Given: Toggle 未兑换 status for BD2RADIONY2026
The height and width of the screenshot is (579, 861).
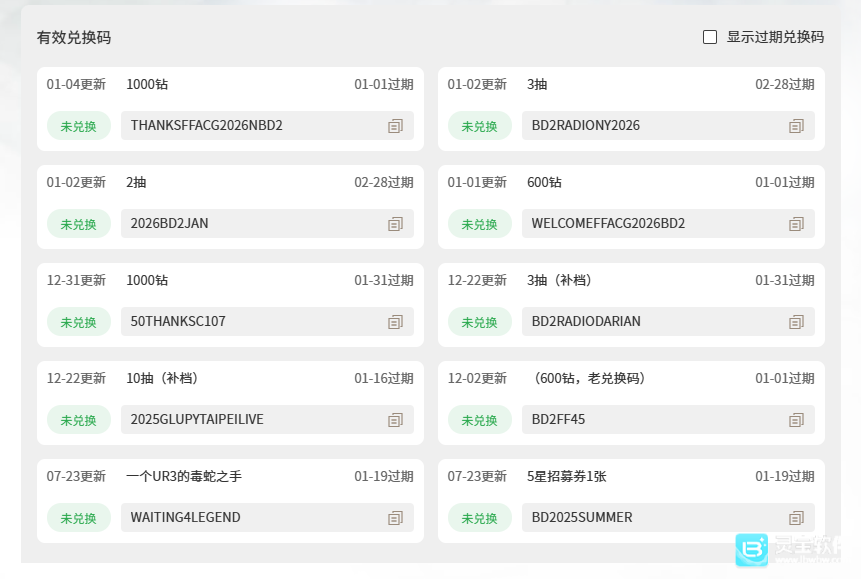Looking at the screenshot, I should click(x=479, y=126).
